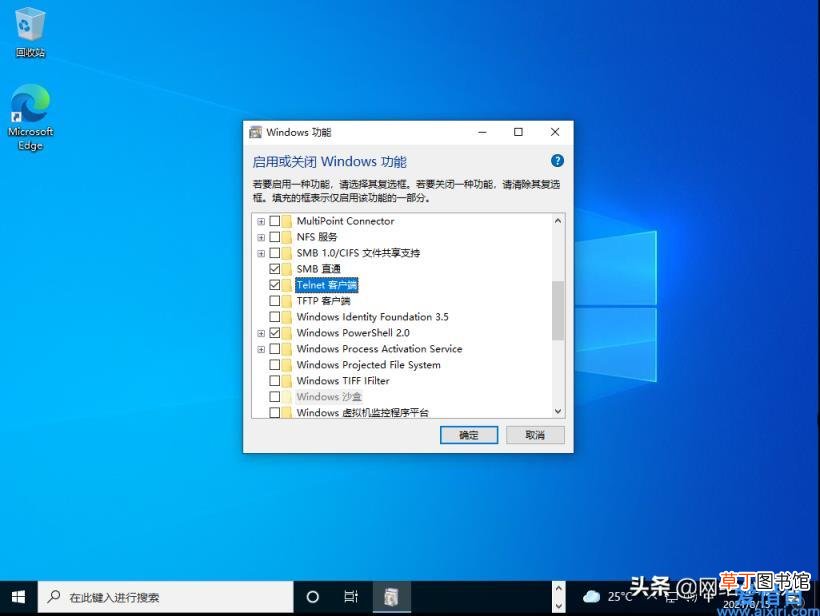Viewport: 820px width, 616px height.
Task: Select the Microsoft Edge desktop shortcut
Action: tap(30, 117)
